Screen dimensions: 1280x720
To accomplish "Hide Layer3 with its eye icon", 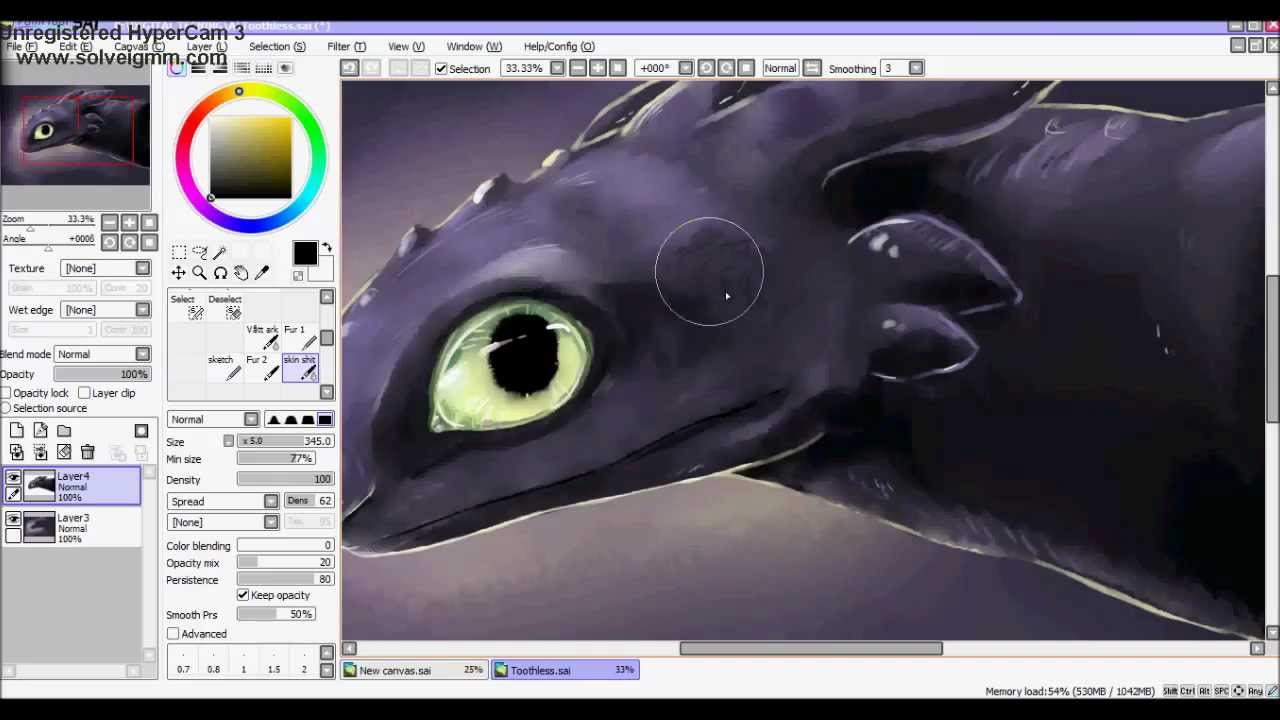I will click(13, 520).
